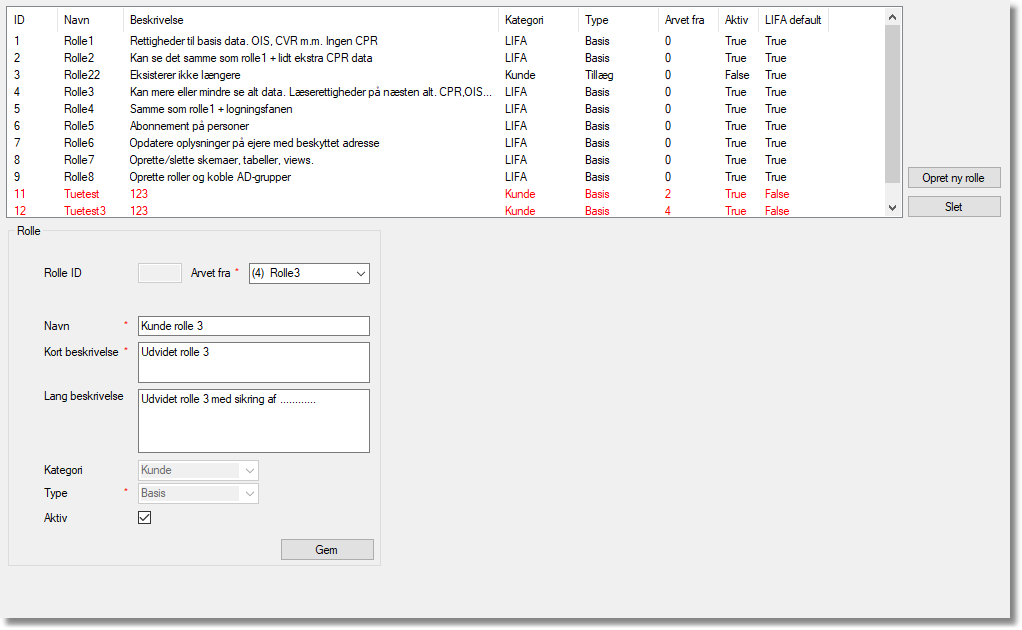Screen dimensions: 1022x630
Task: Click inside the 'Navn' text field
Action: (253, 326)
